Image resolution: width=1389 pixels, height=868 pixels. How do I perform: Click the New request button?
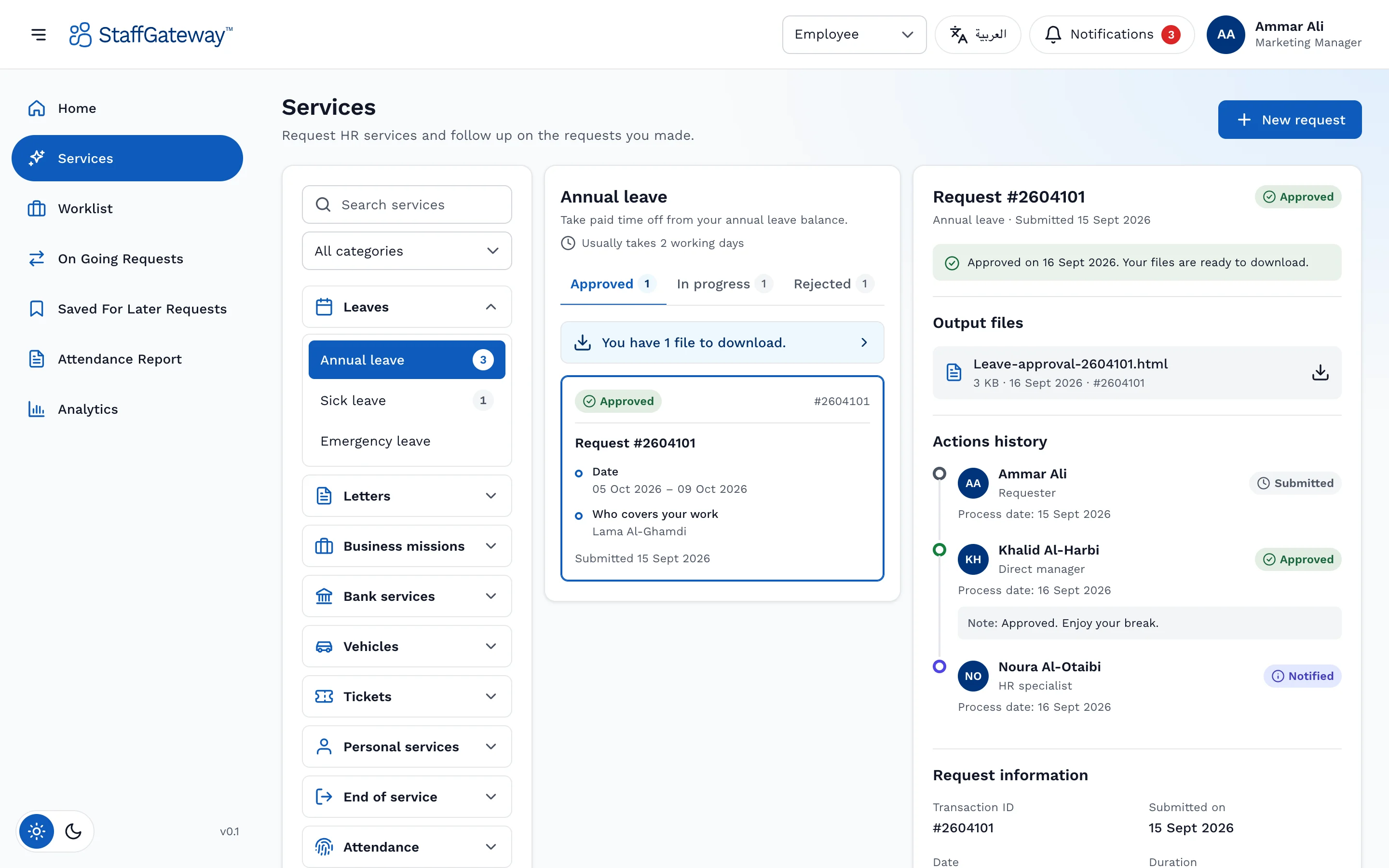(x=1289, y=120)
